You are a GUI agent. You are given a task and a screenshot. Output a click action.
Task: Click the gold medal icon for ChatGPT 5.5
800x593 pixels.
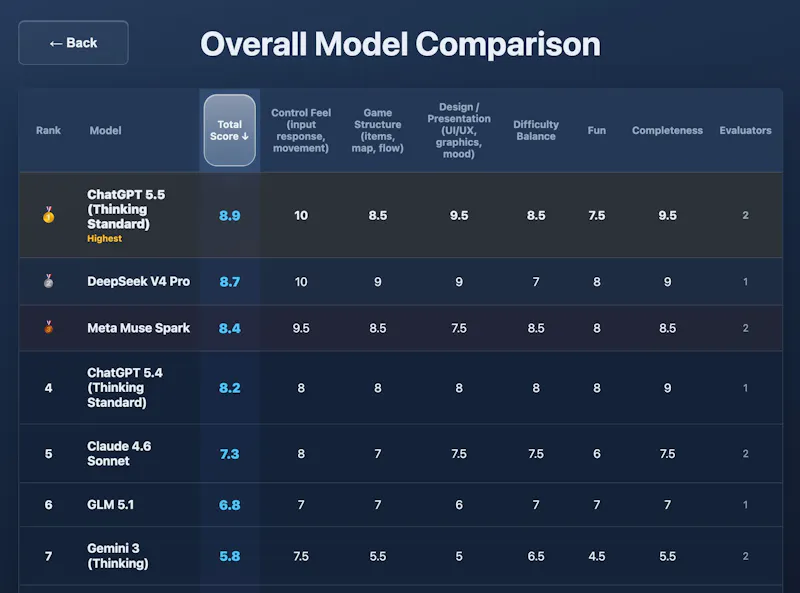pyautogui.click(x=48, y=215)
